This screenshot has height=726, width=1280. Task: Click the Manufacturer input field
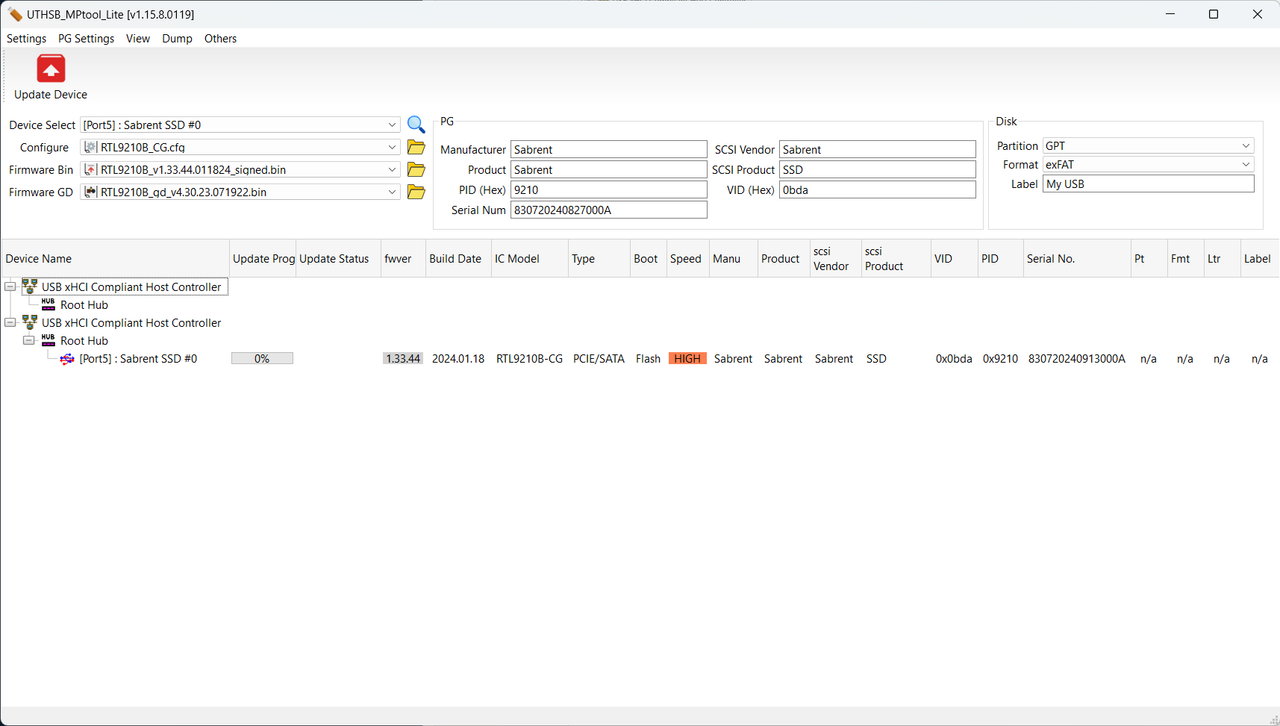point(609,149)
